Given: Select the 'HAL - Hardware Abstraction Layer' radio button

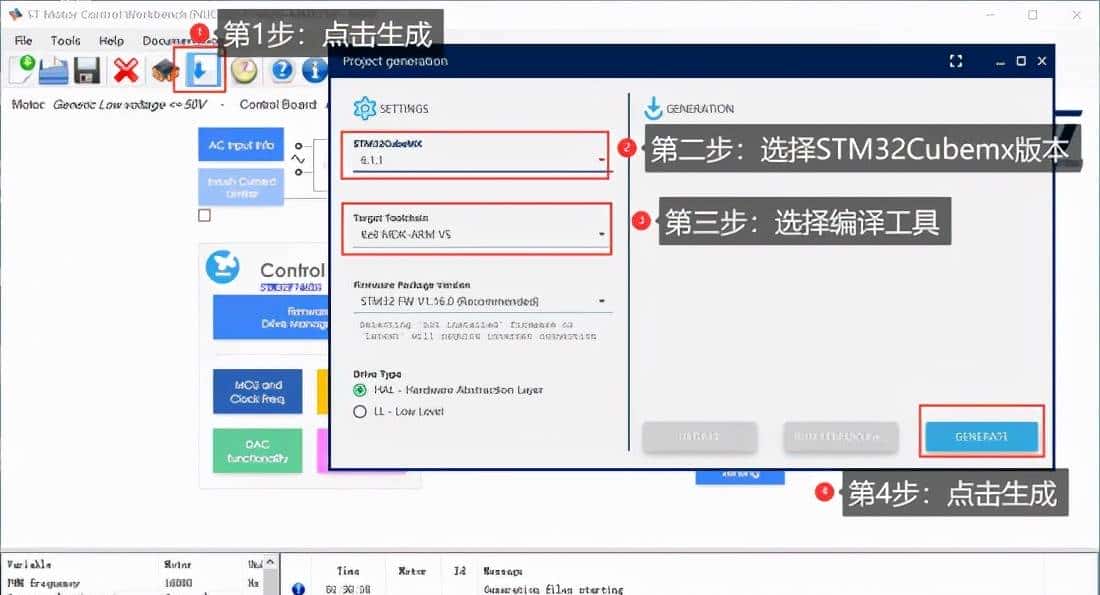Looking at the screenshot, I should point(359,393).
